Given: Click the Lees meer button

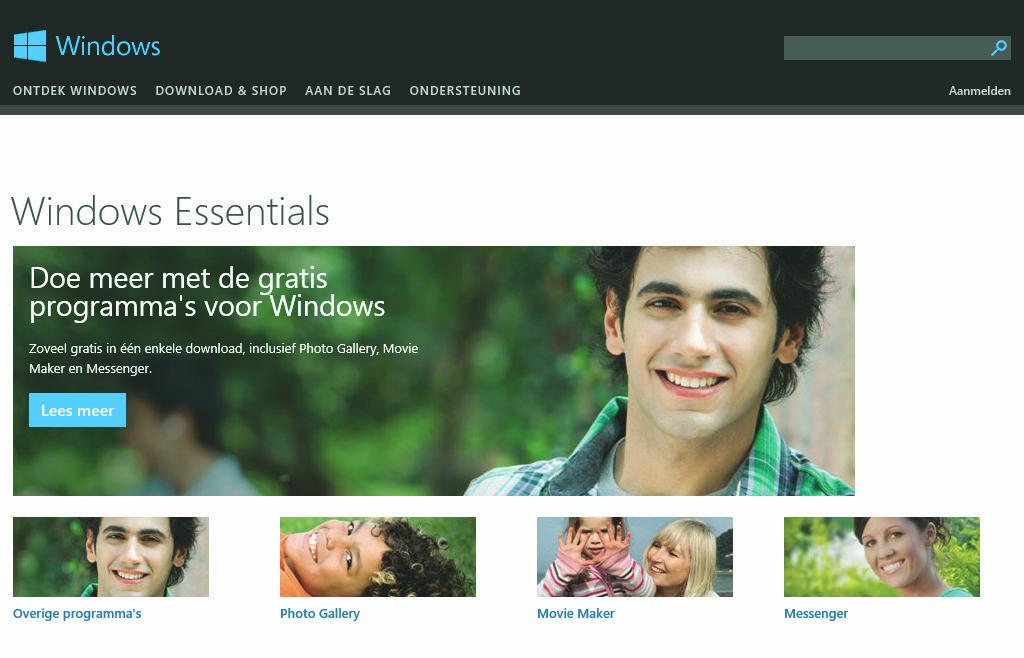Looking at the screenshot, I should [x=78, y=410].
